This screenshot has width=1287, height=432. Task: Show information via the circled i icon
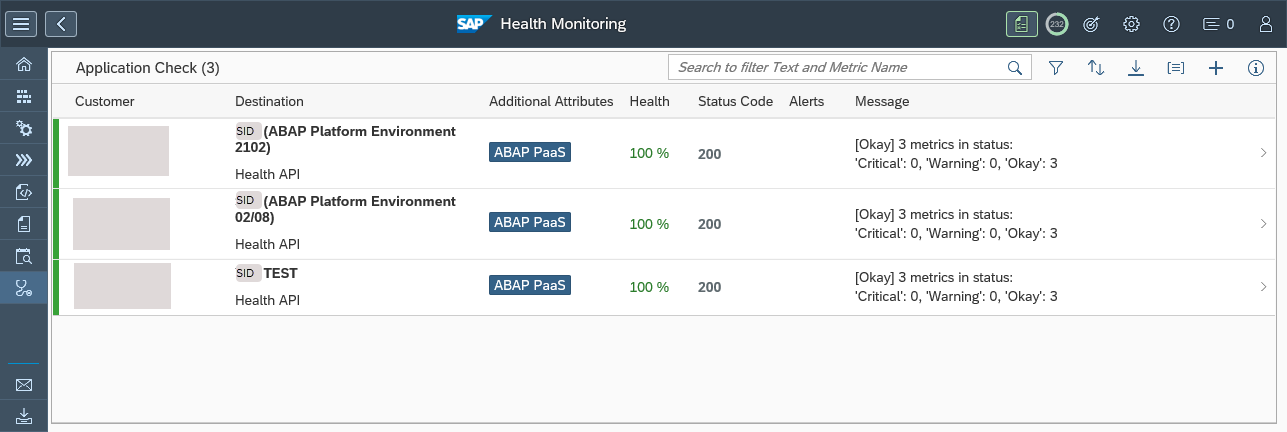pos(1256,68)
